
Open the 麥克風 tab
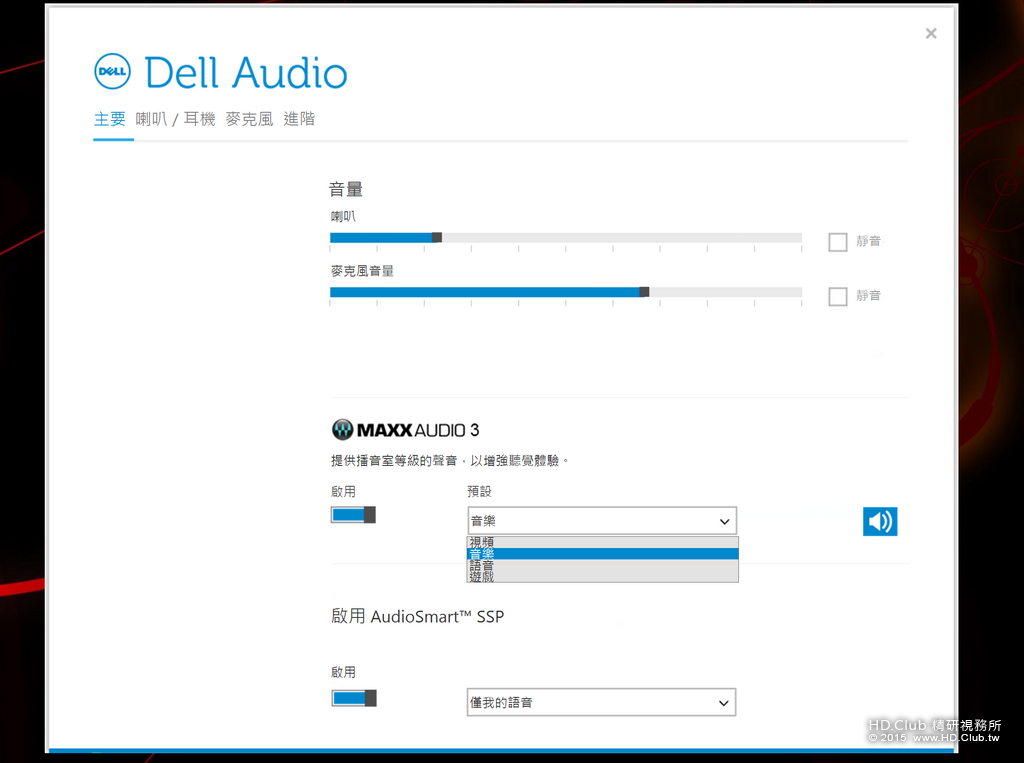click(249, 119)
